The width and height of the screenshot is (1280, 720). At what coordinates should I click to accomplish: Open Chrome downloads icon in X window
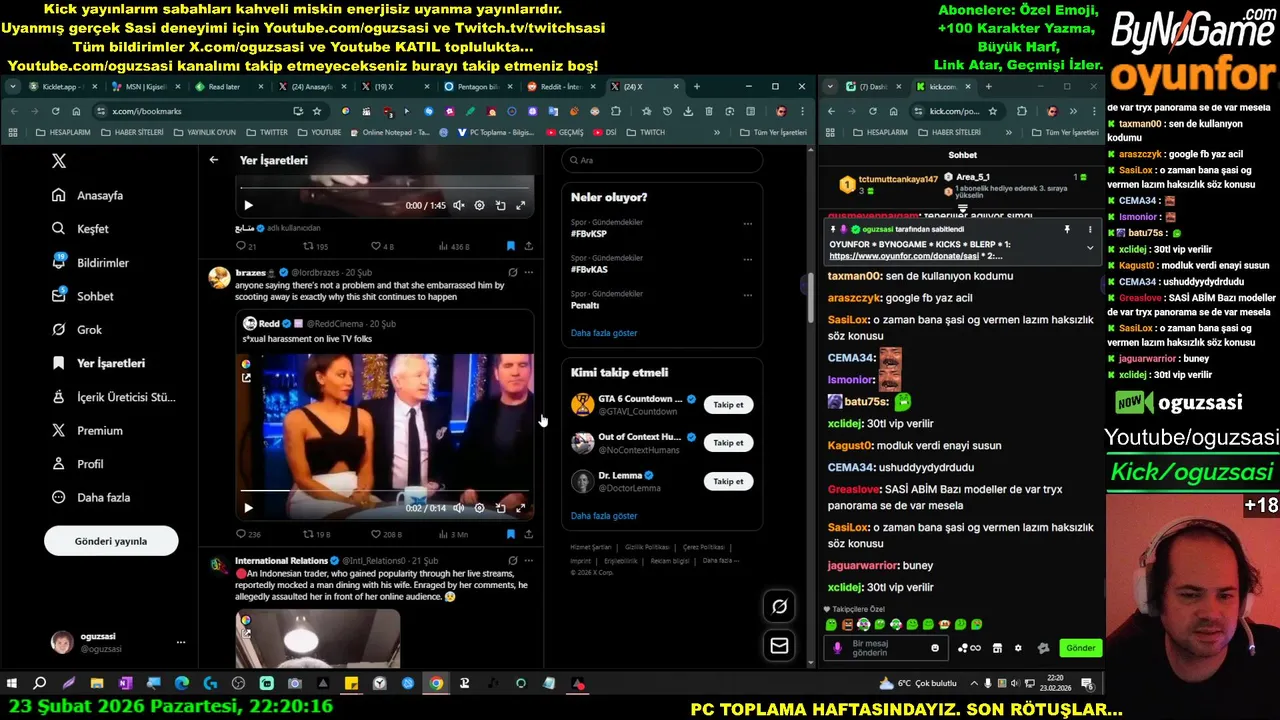(x=687, y=111)
